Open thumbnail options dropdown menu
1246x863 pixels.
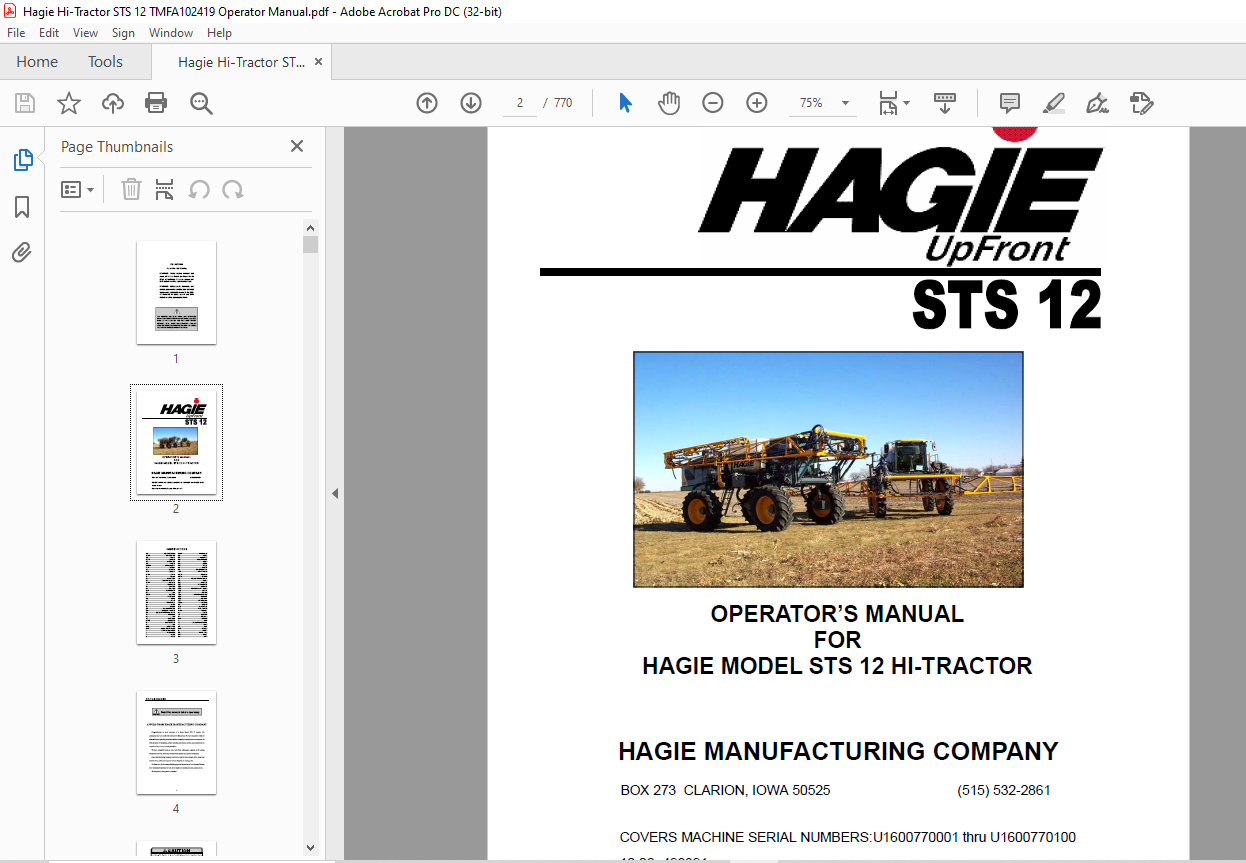click(78, 190)
